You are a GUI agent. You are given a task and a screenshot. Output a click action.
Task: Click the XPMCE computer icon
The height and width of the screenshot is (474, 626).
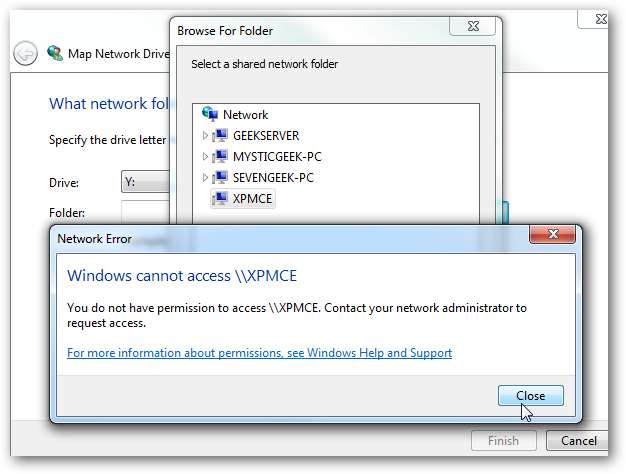click(220, 198)
